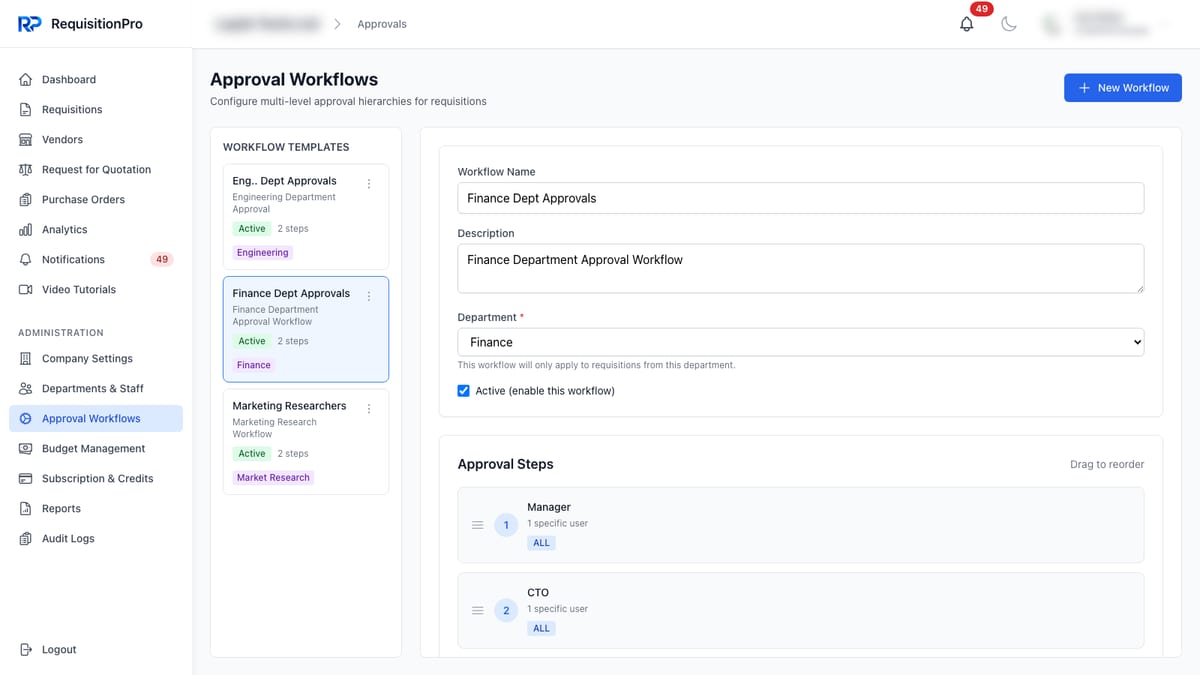Screen dimensions: 1200x675
Task: Open Requisitions menu item
Action: (96, 109)
